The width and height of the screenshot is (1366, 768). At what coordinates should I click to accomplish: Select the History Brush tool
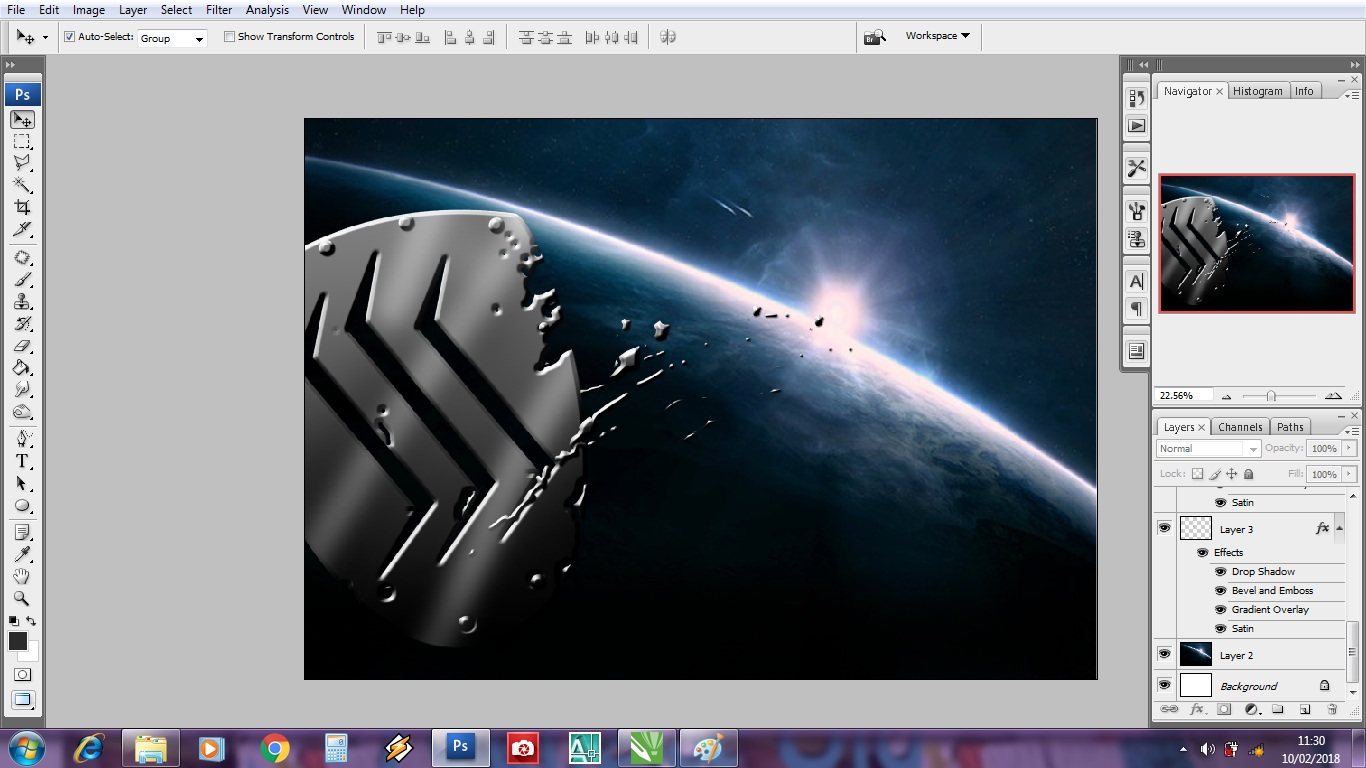[22, 323]
